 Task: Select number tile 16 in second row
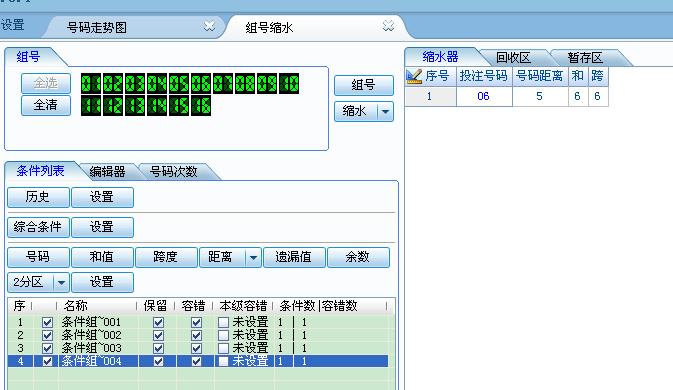(x=201, y=106)
